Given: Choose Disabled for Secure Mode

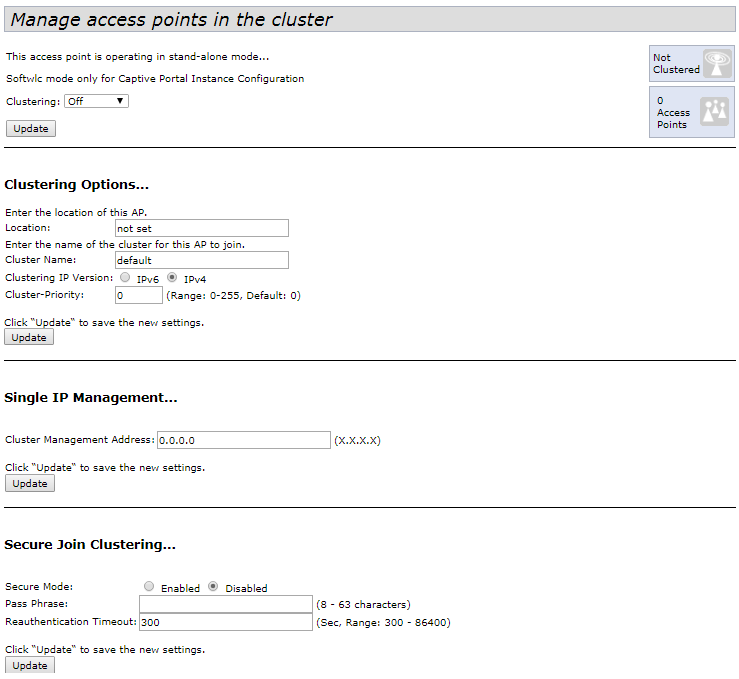Looking at the screenshot, I should [x=213, y=587].
